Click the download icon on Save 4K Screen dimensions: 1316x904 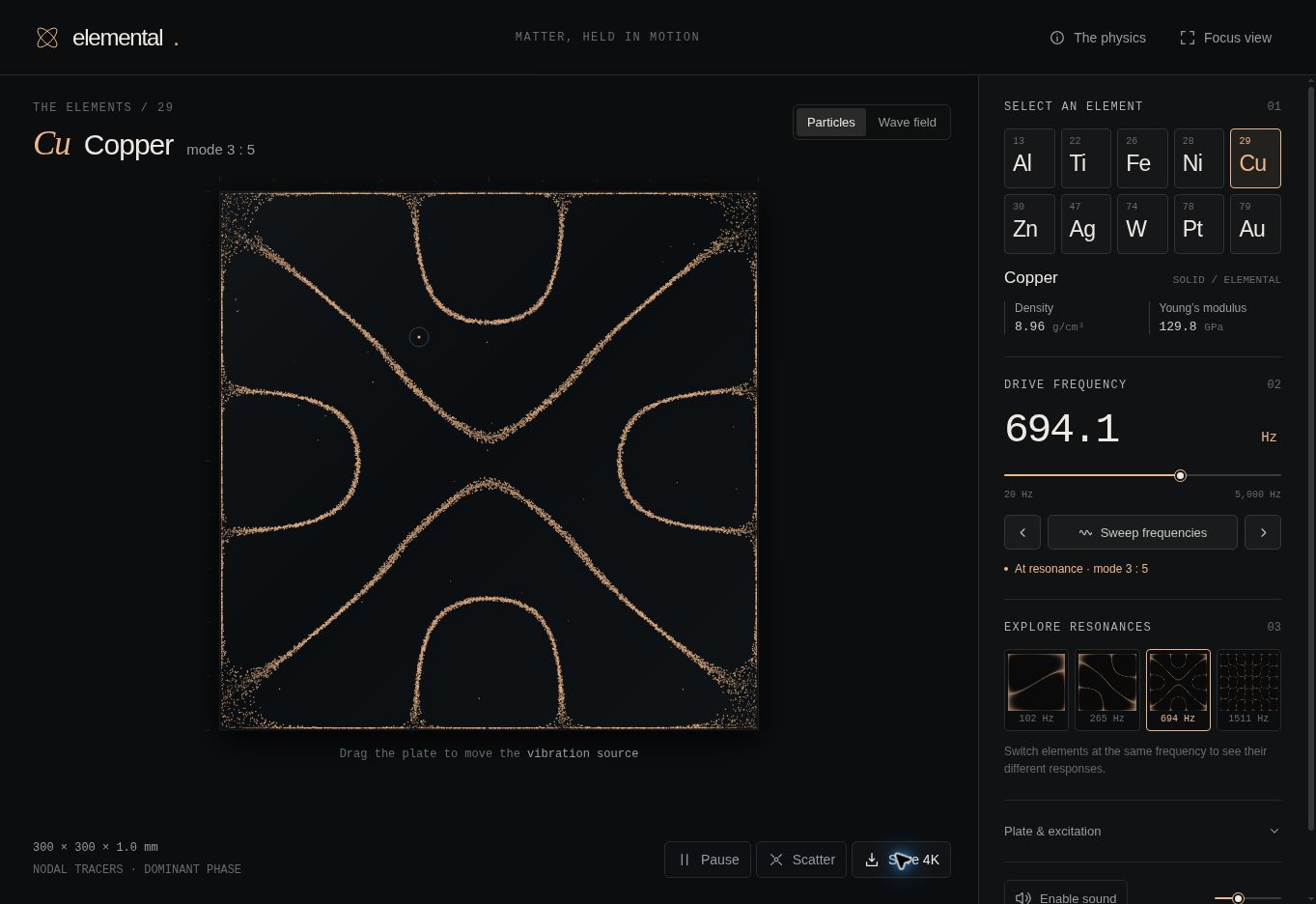[x=872, y=860]
